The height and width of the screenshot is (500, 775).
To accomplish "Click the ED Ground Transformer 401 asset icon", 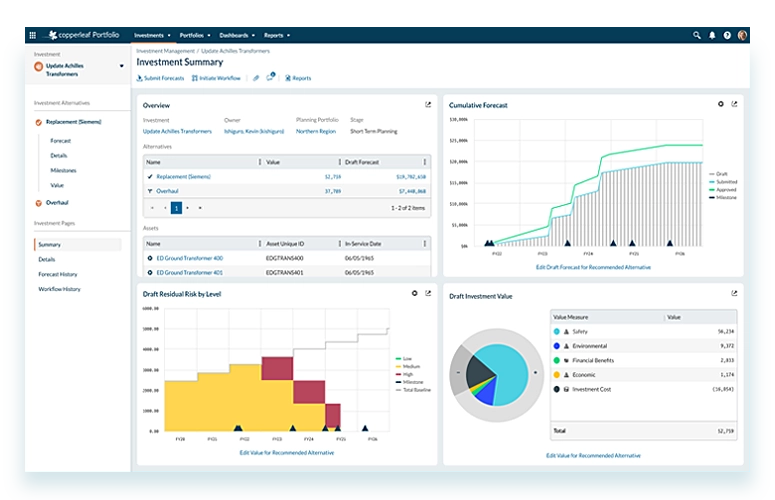I will click(150, 272).
